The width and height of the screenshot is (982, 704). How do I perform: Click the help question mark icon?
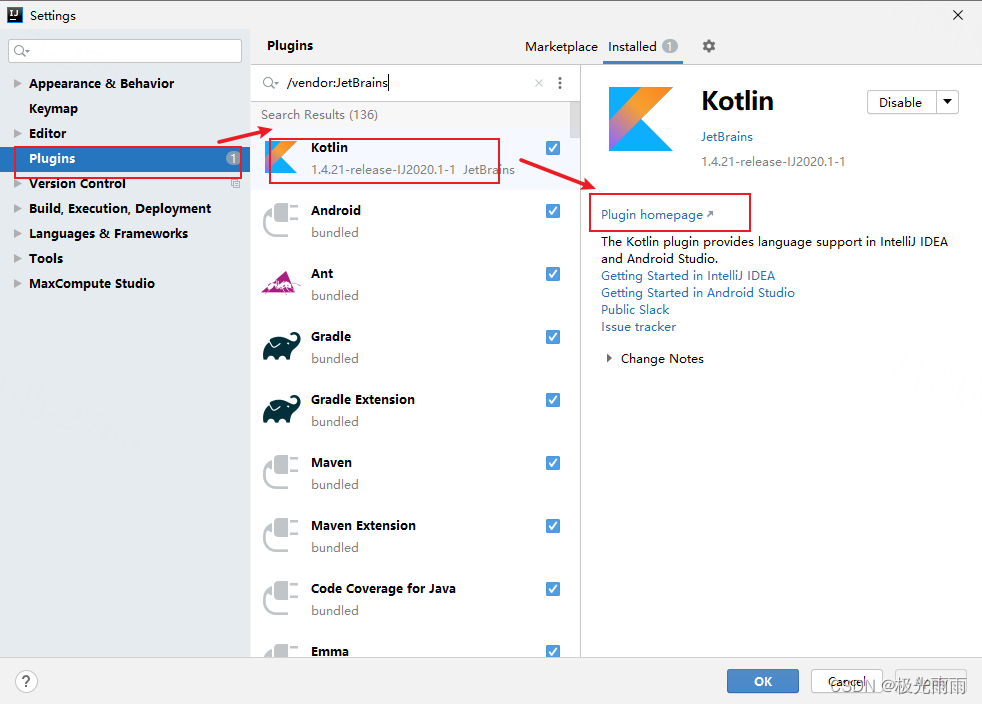[26, 681]
